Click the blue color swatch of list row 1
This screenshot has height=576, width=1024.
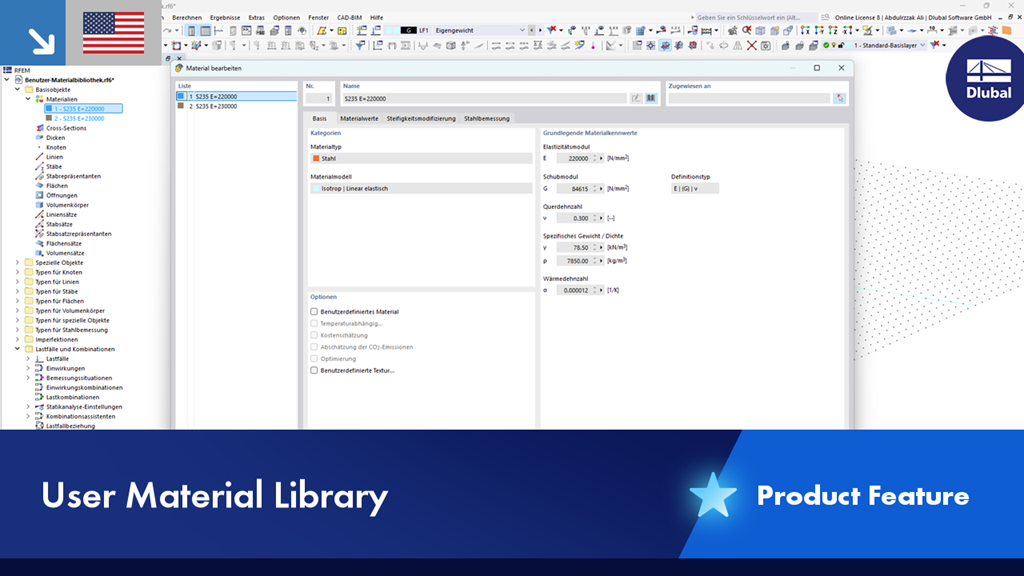click(x=181, y=96)
